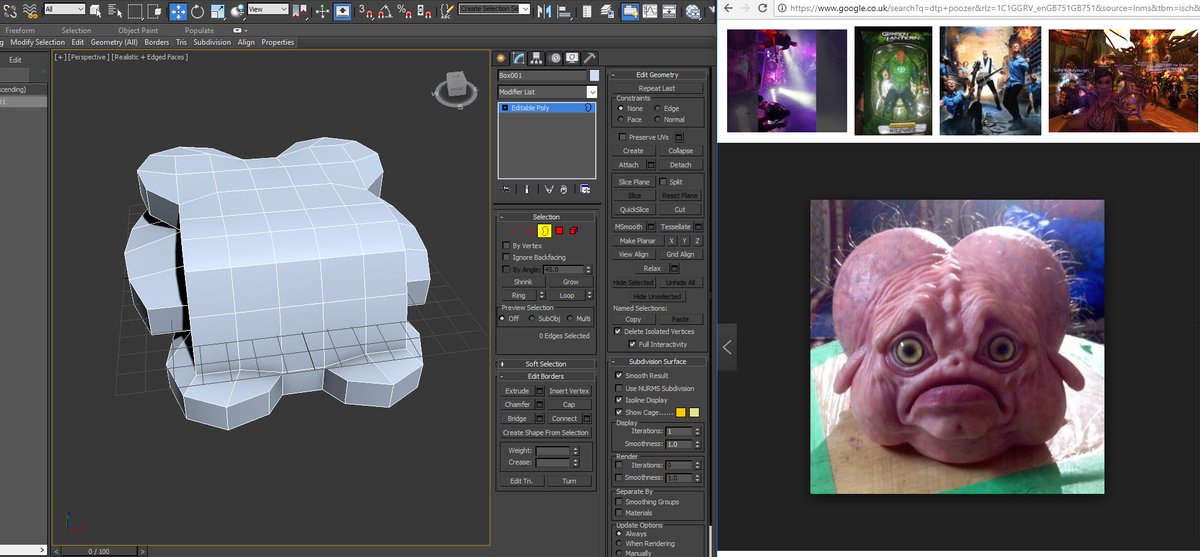Open the Subdivision ribbon panel

click(x=212, y=42)
